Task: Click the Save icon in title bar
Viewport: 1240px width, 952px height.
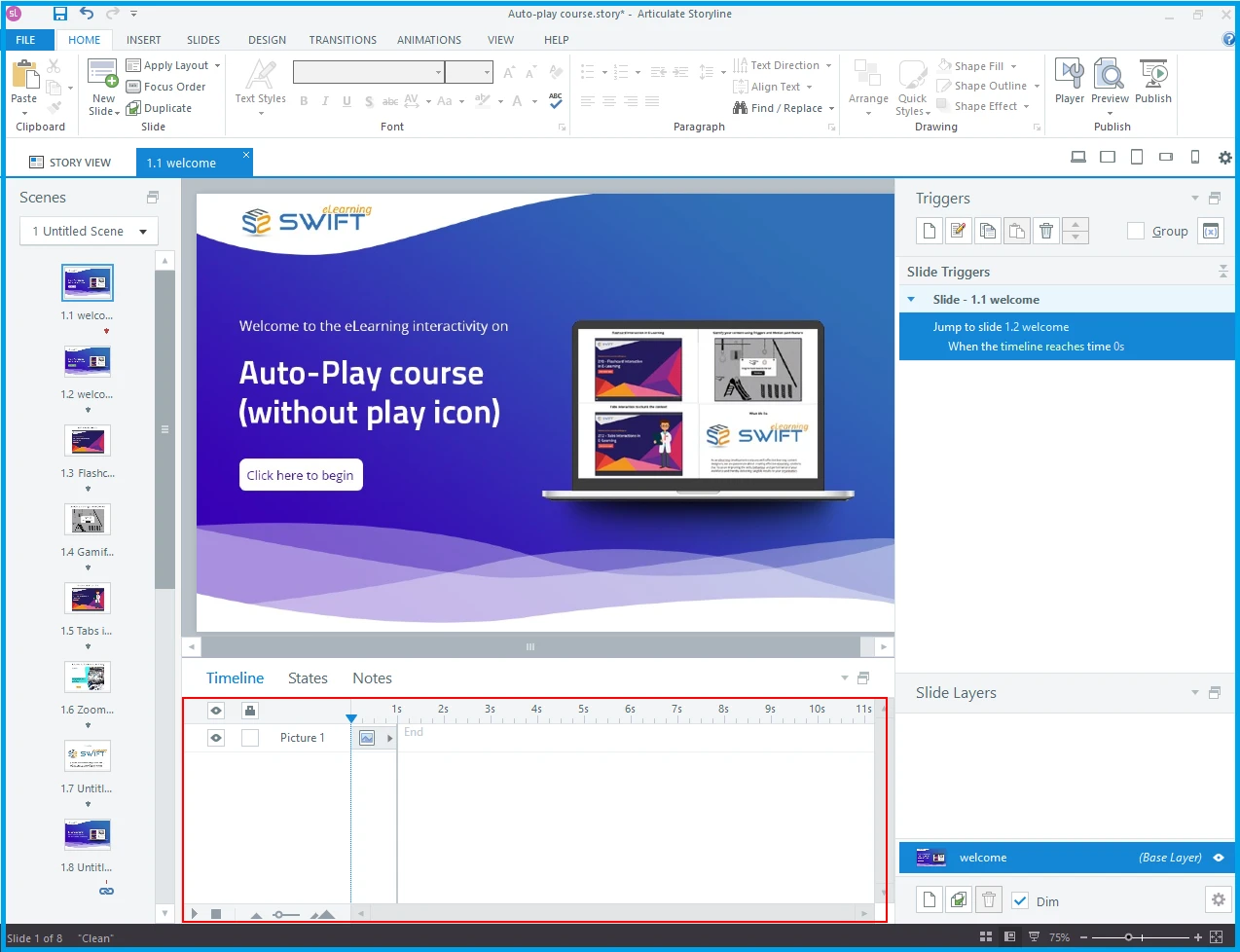Action: 60,14
